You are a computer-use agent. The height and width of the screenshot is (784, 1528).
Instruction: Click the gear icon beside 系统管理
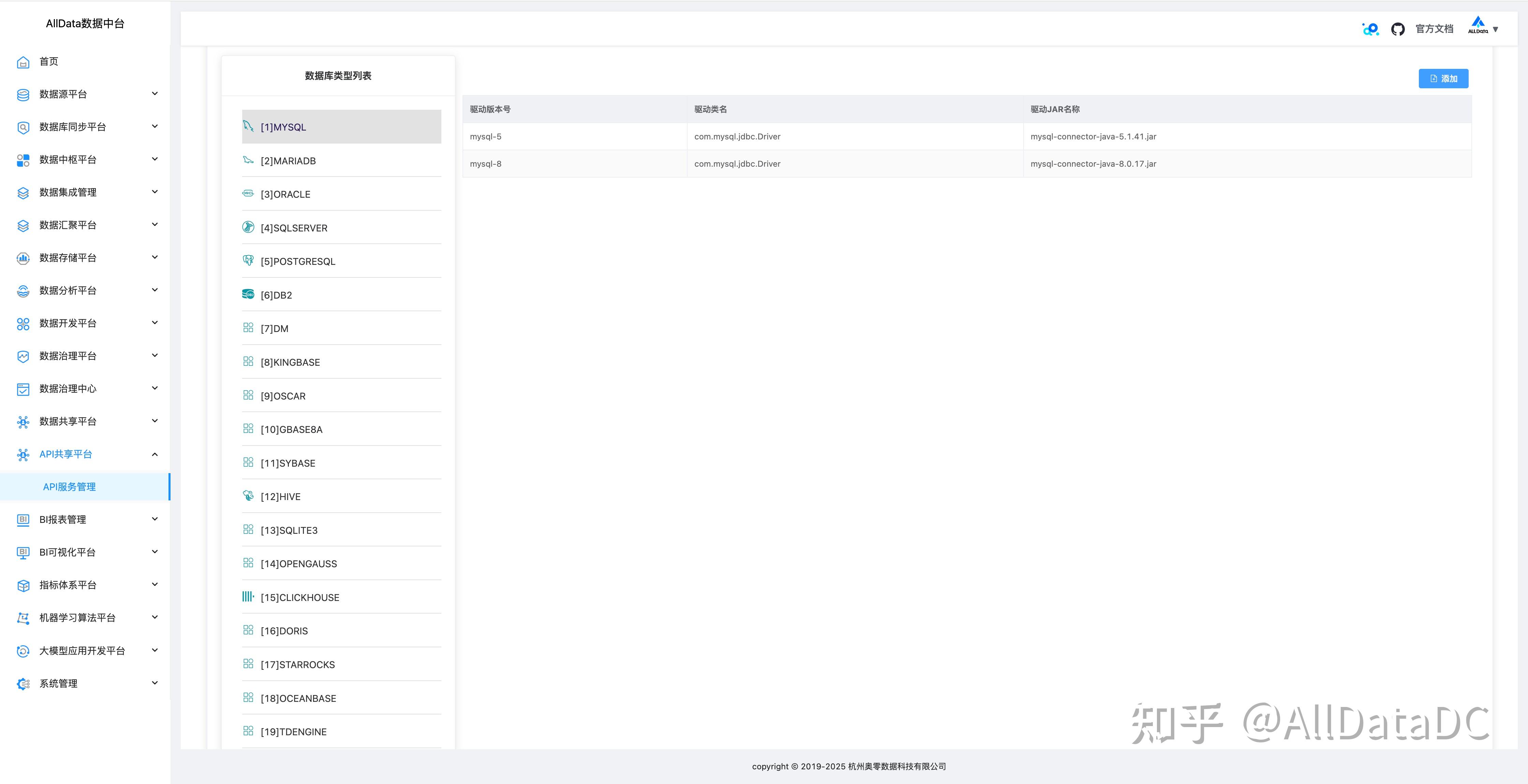click(x=23, y=684)
